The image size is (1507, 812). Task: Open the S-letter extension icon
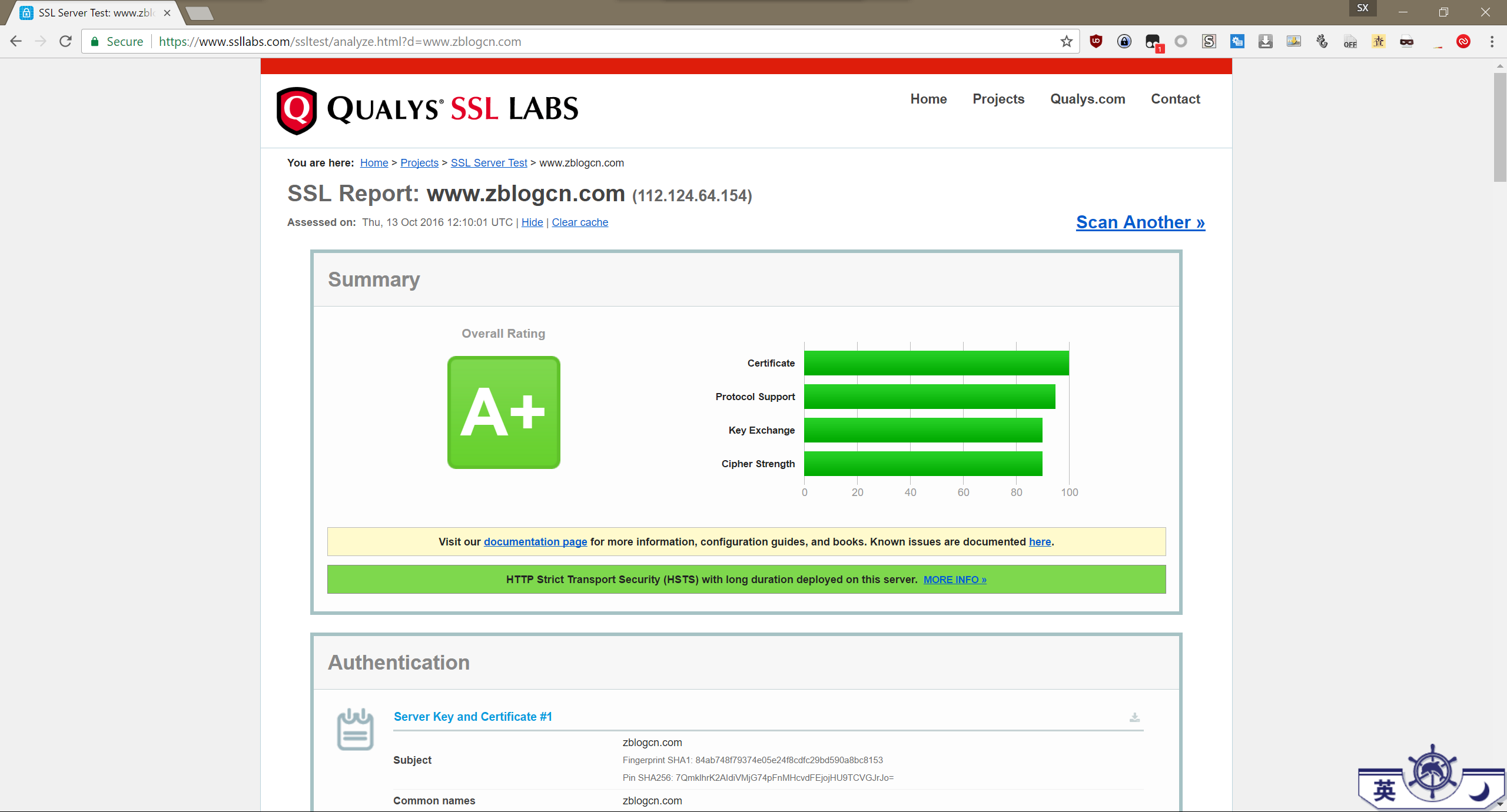(x=1209, y=41)
